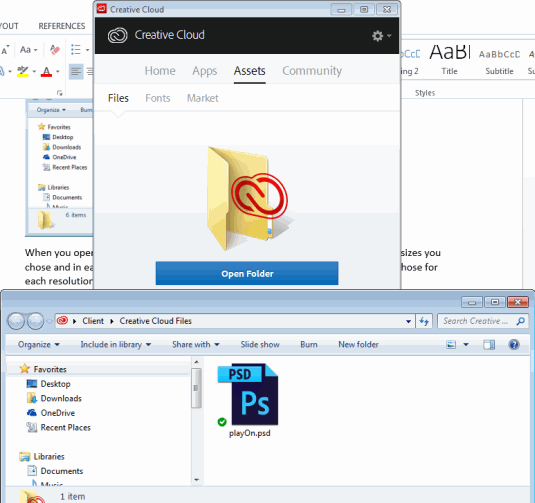Open REFERENCES tab in Word ribbon
The image size is (535, 503).
tap(62, 26)
